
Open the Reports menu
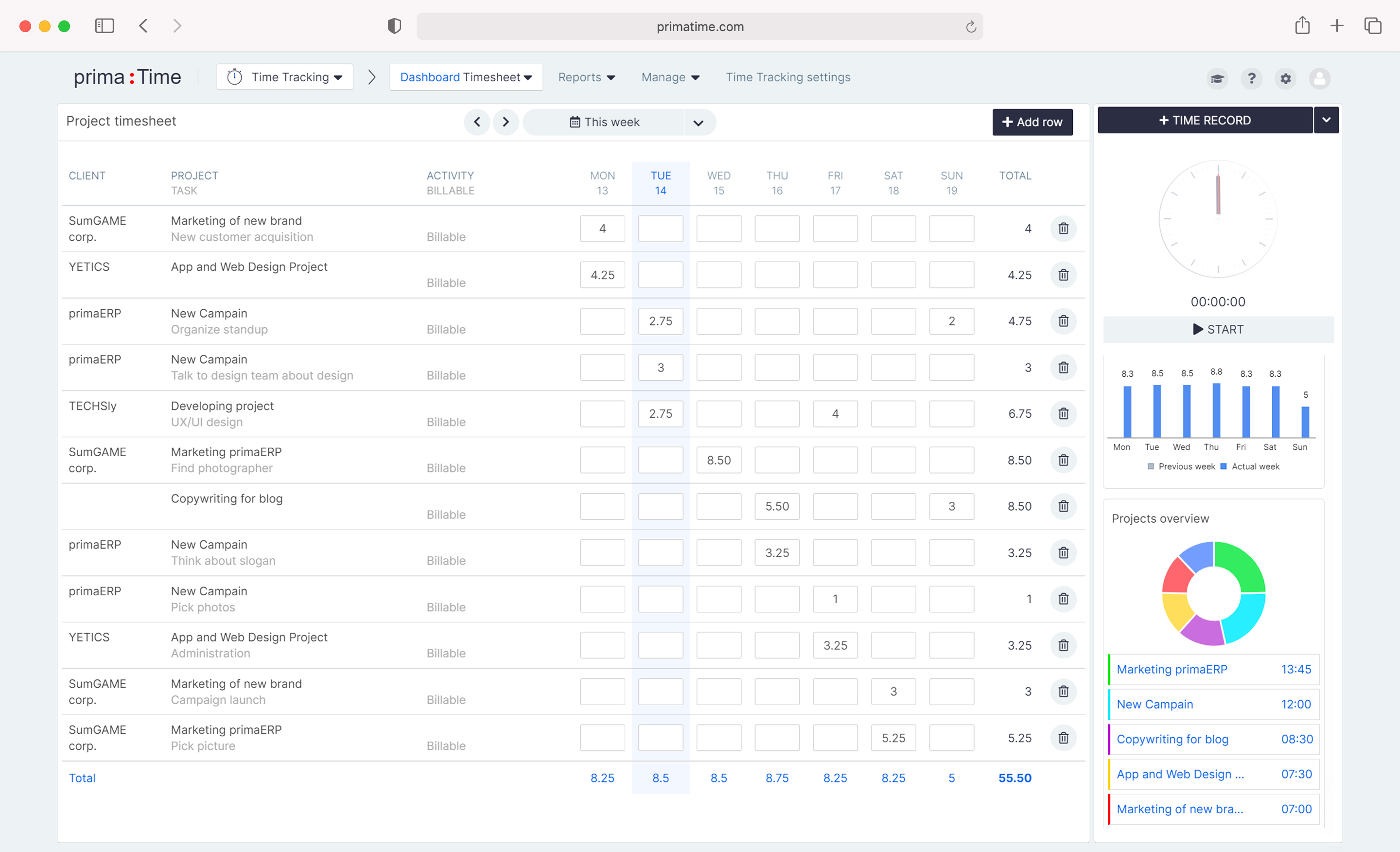coord(586,77)
